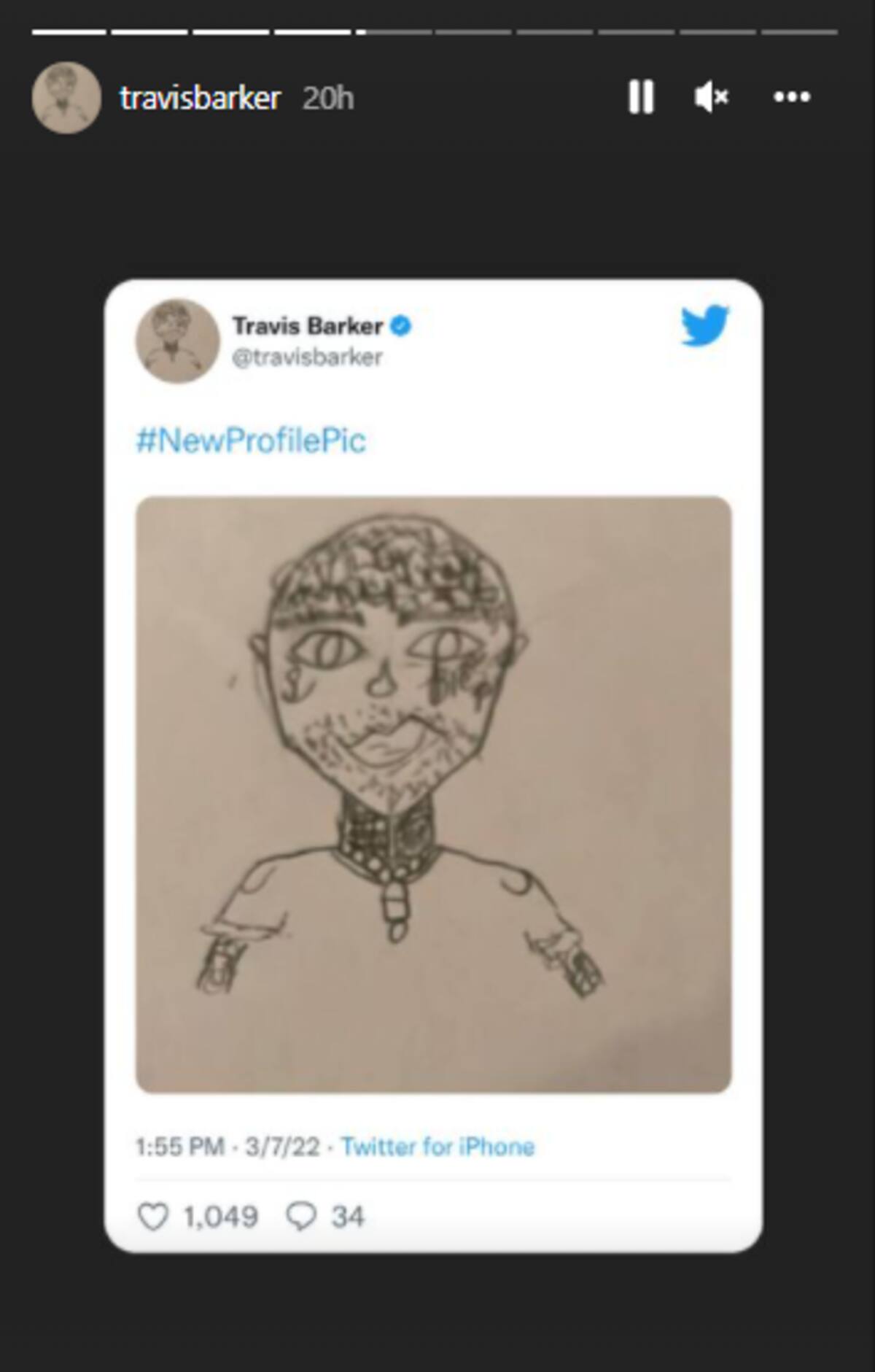
Task: Click the tweet avatar of Travis Barker
Action: [x=177, y=341]
